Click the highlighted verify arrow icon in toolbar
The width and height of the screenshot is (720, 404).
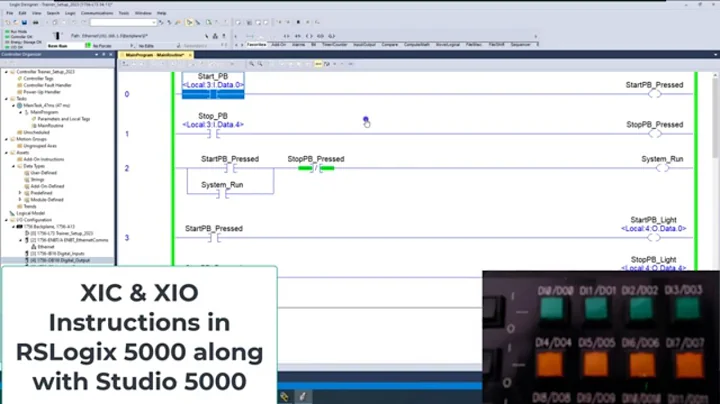pyautogui.click(x=189, y=22)
